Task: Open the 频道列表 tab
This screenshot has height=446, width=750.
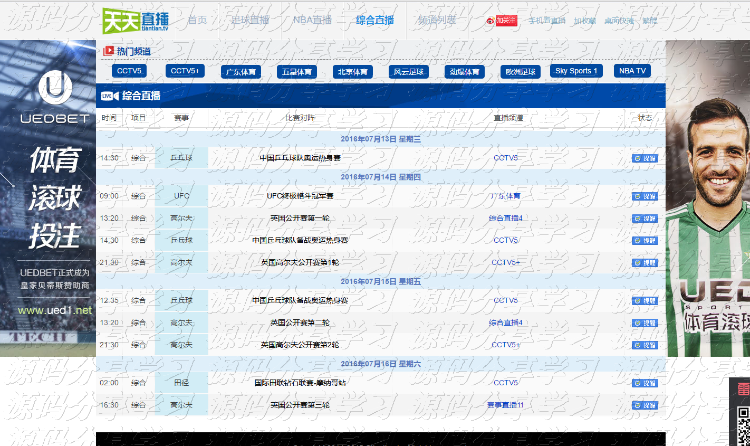Action: coord(437,20)
